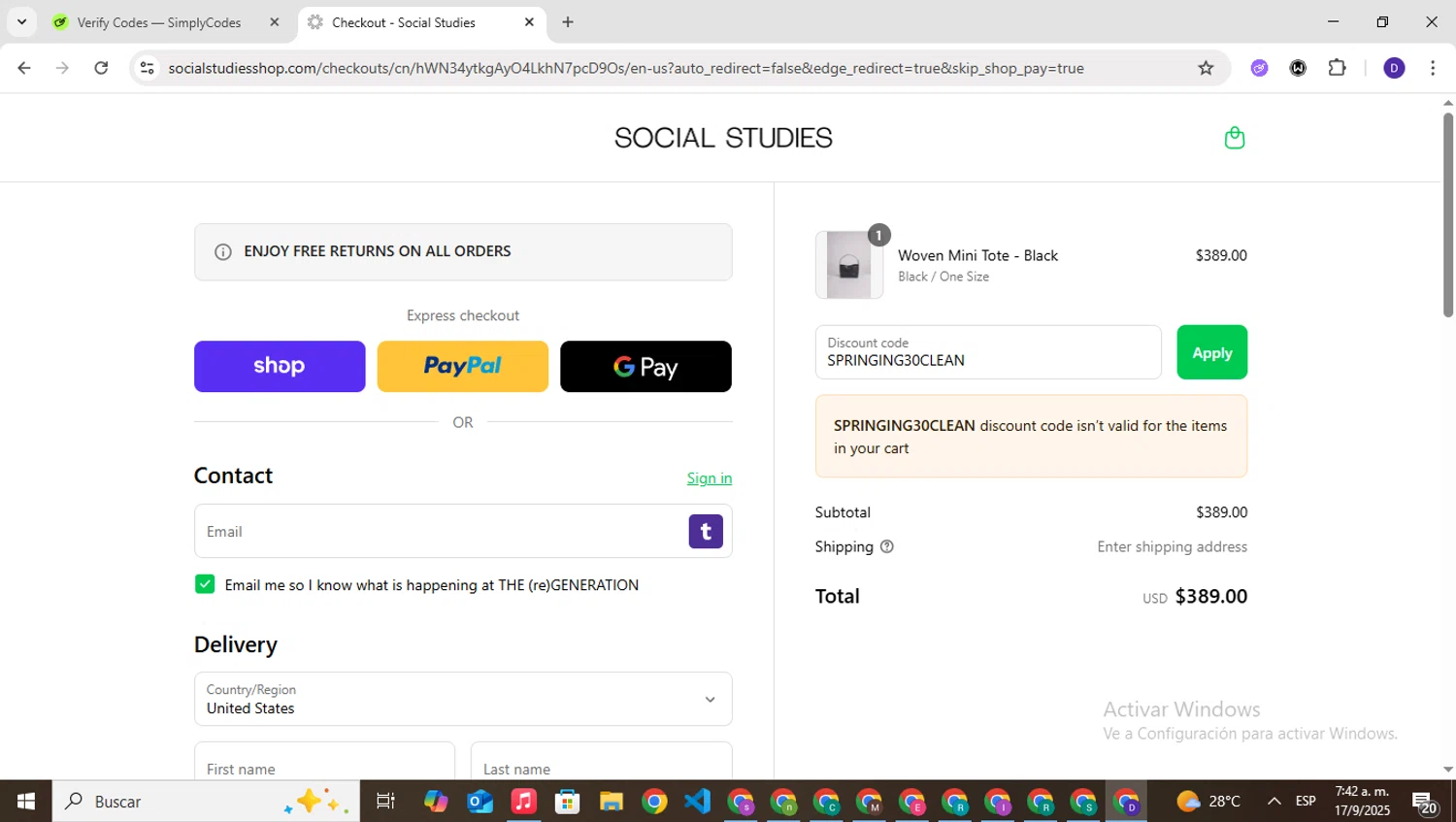The height and width of the screenshot is (822, 1456).
Task: Open Visual Studio Code from the taskbar
Action: pos(697,802)
